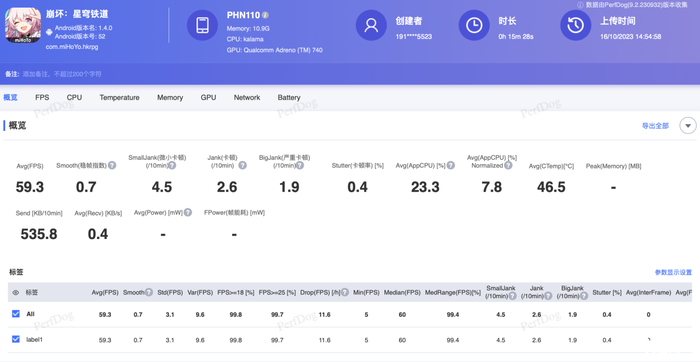
Task: Toggle the eye icon in table header
Action: tap(16, 293)
